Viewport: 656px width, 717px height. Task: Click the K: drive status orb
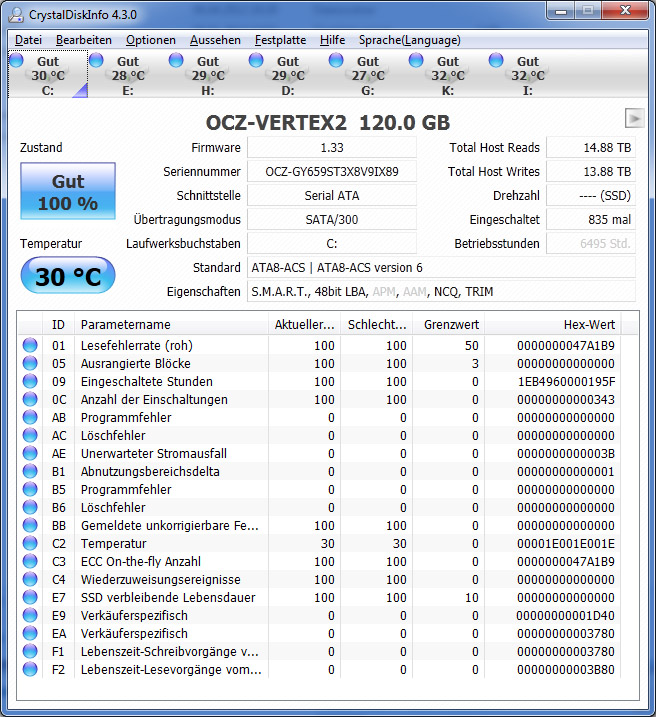click(416, 60)
